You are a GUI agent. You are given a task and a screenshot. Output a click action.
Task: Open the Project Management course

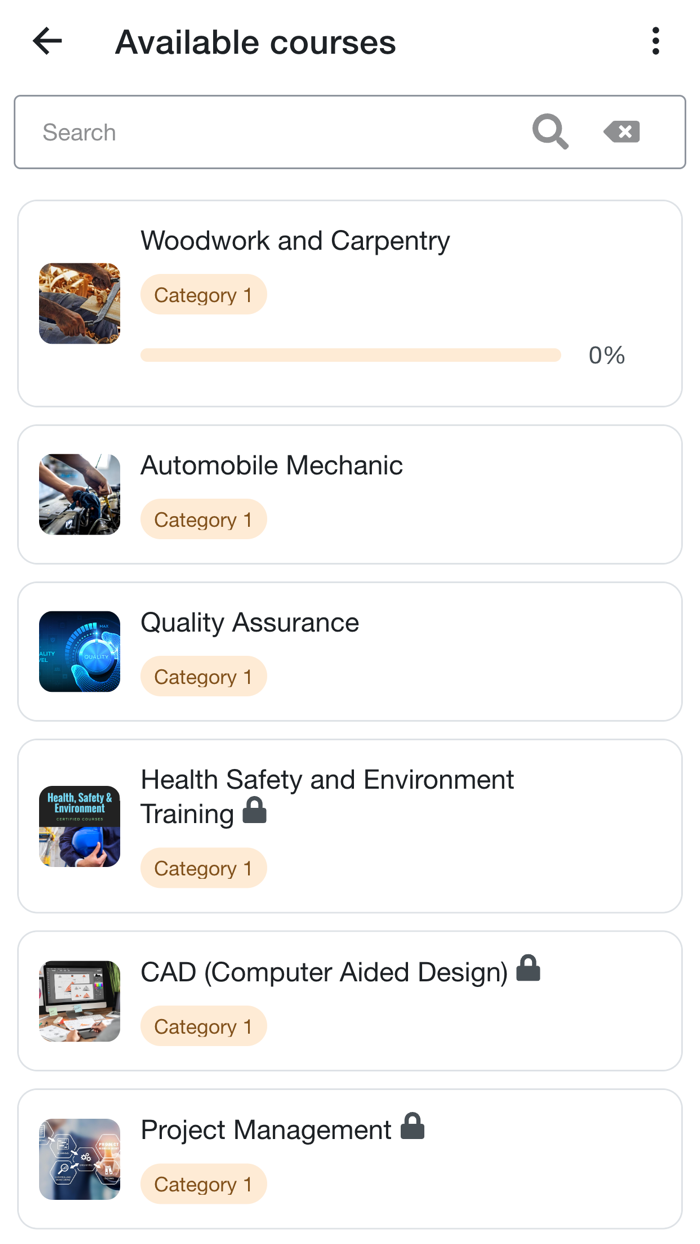[266, 1131]
